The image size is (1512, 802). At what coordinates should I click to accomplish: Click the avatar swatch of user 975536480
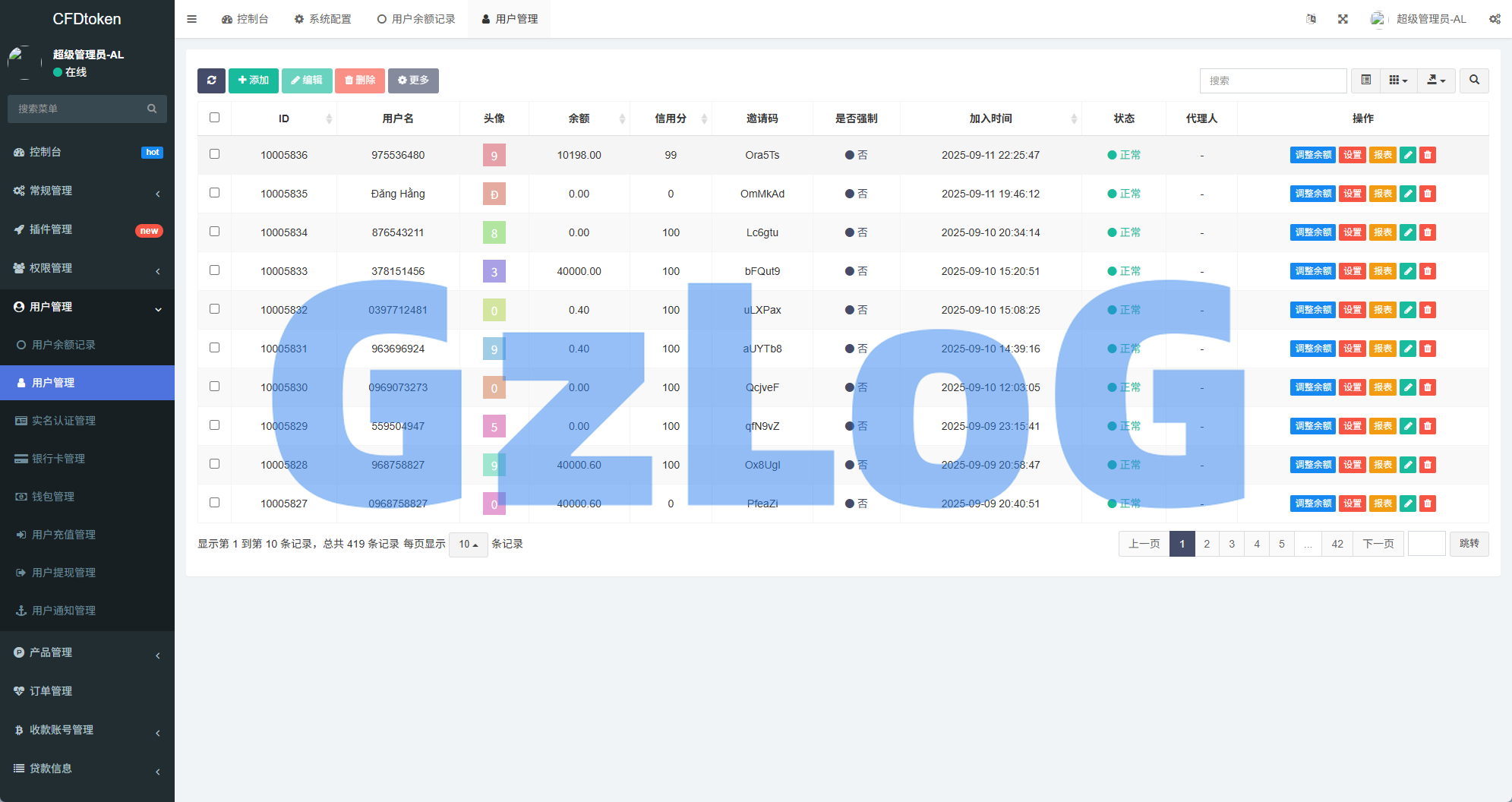(494, 156)
